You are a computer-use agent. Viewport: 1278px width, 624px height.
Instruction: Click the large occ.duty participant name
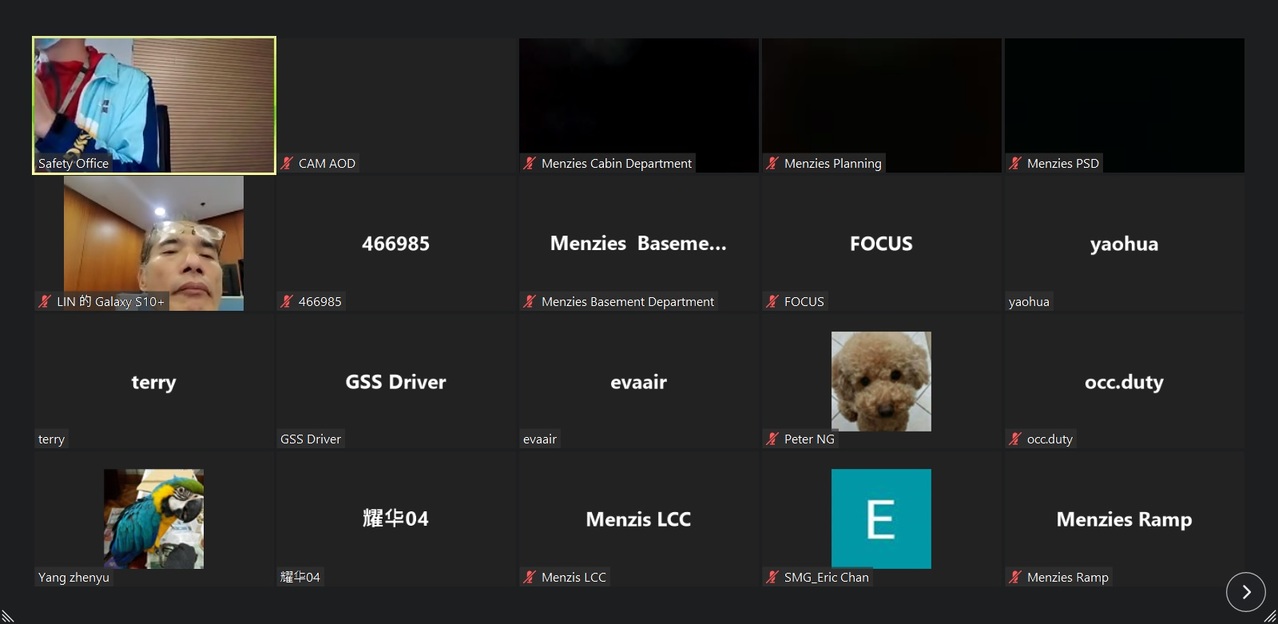tap(1124, 382)
